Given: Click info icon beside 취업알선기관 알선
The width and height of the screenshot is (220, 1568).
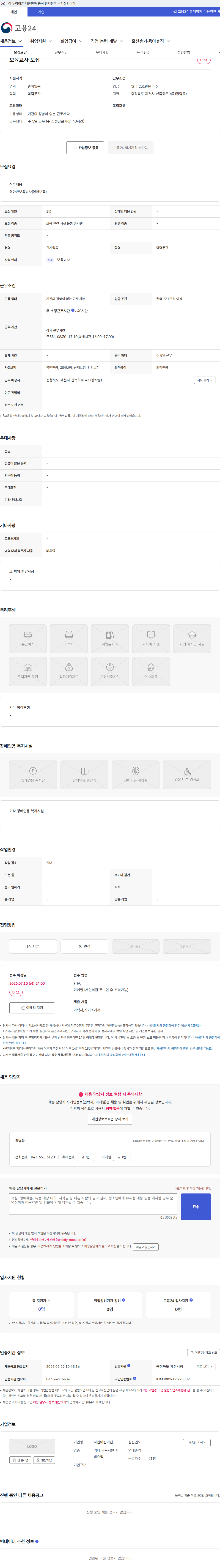Looking at the screenshot, I should pyautogui.click(x=124, y=1300).
